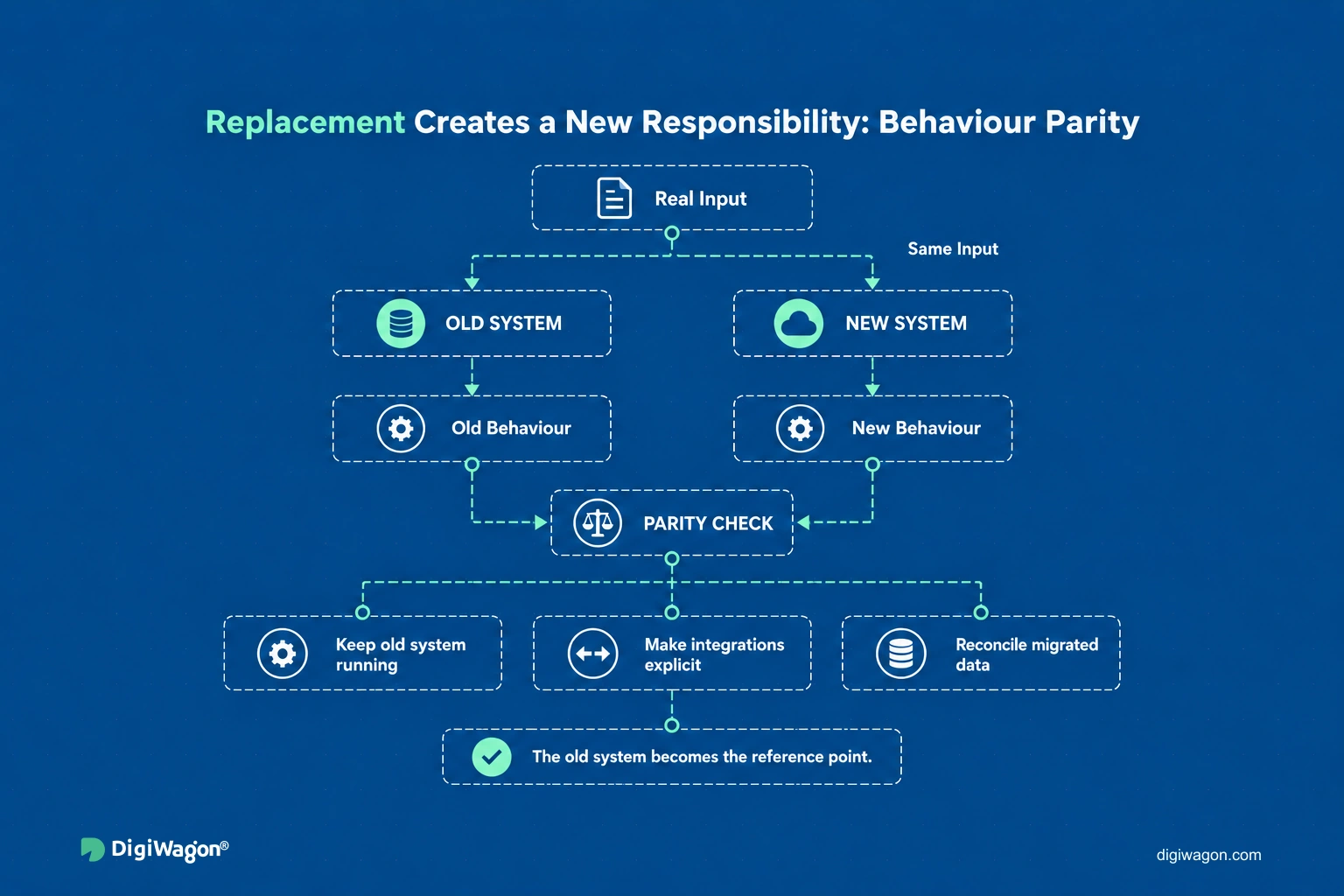Select "The old system becomes the reference point." text
Image resolution: width=1344 pixels, height=896 pixels.
click(702, 757)
